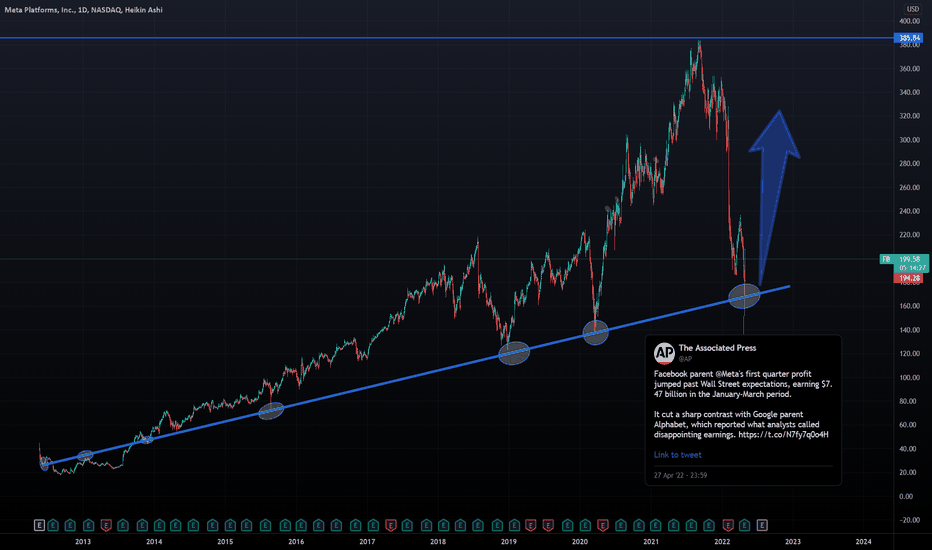Click the 120.00 price axis label
932x550 pixels.
909,354
